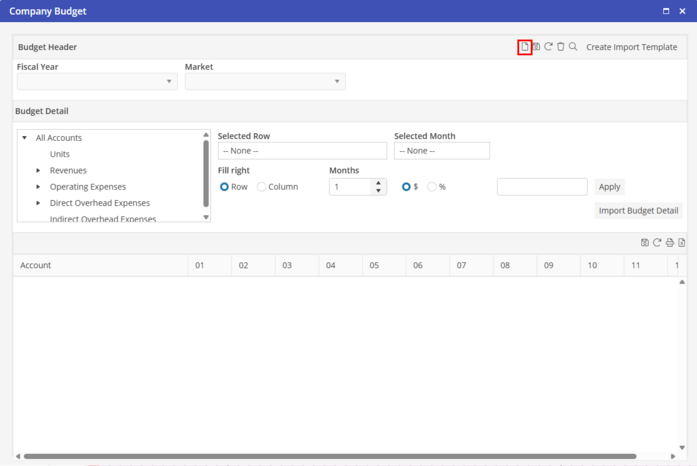The height and width of the screenshot is (466, 697).
Task: Click Import Budget Detail button
Action: 638,211
